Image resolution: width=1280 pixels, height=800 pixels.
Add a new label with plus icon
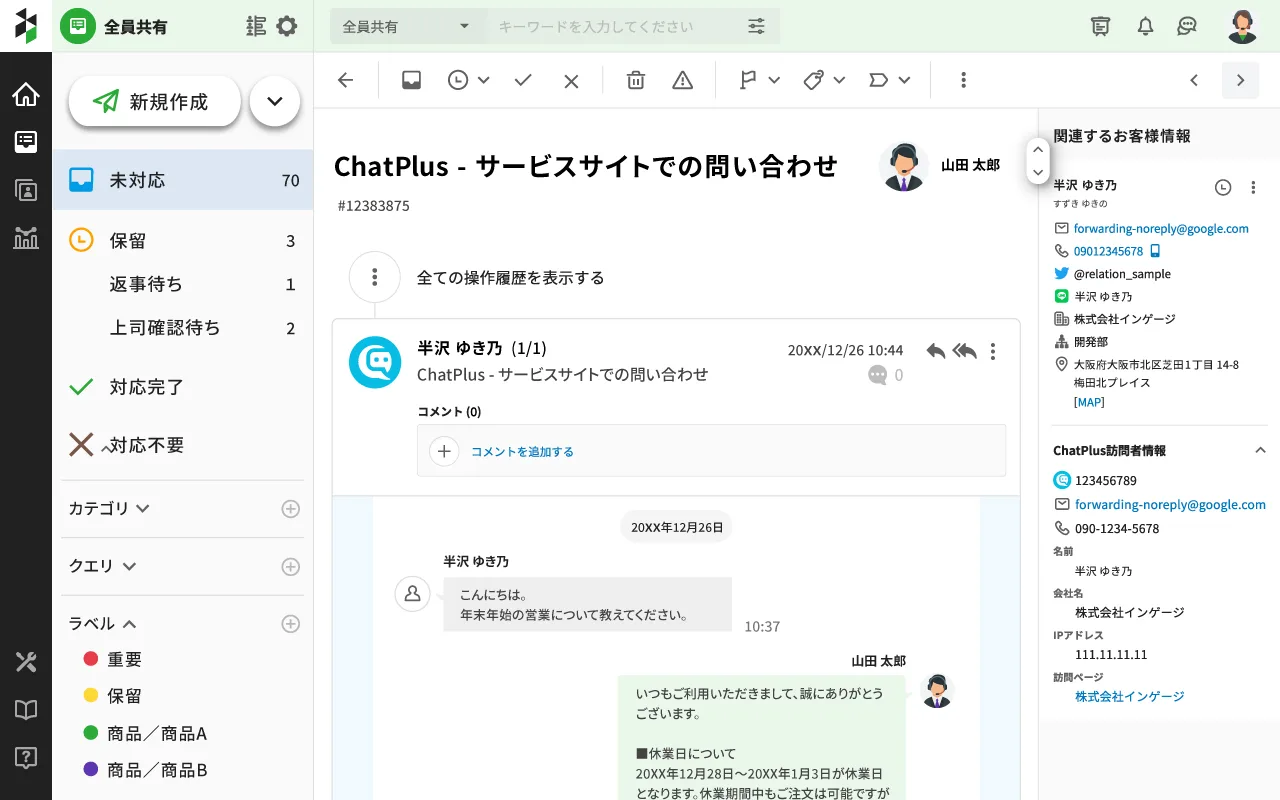coord(290,624)
